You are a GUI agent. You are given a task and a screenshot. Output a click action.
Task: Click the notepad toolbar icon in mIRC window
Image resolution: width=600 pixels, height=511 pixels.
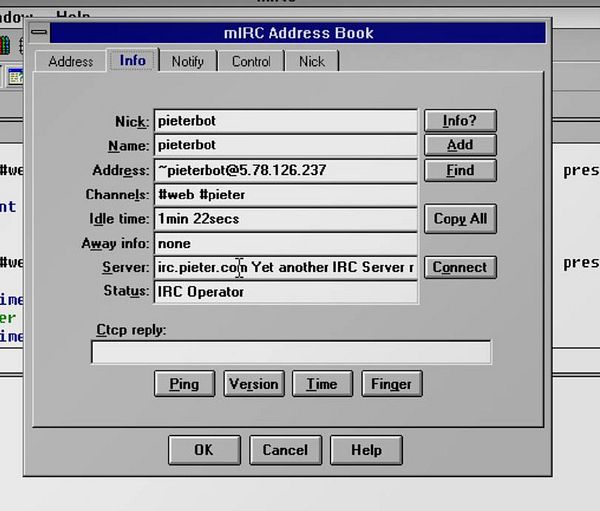click(x=16, y=77)
